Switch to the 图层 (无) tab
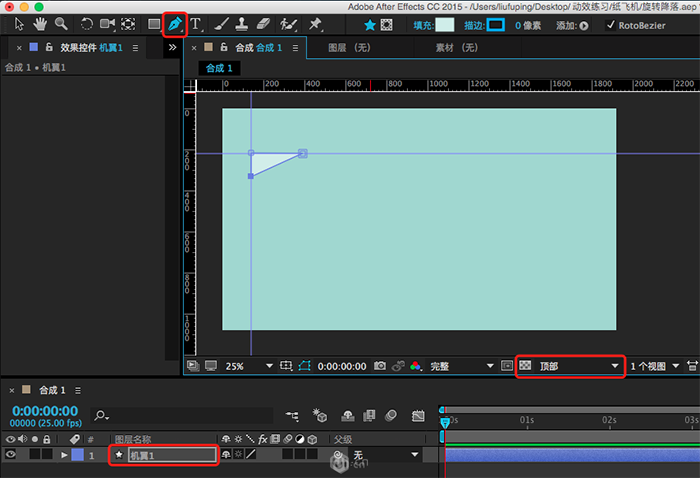The height and width of the screenshot is (478, 700). [349, 48]
